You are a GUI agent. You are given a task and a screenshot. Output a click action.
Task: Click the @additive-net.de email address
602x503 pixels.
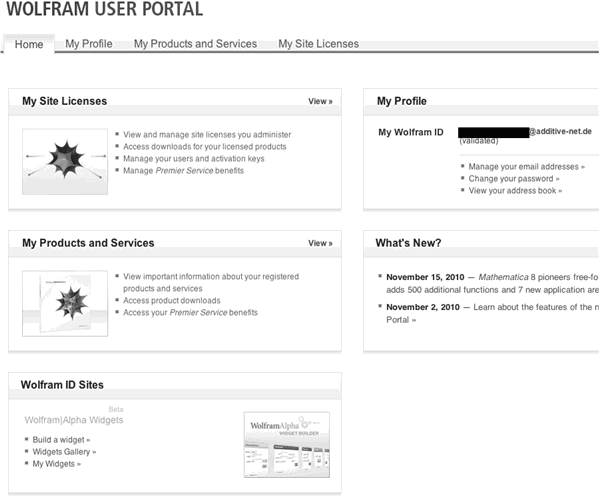click(560, 131)
